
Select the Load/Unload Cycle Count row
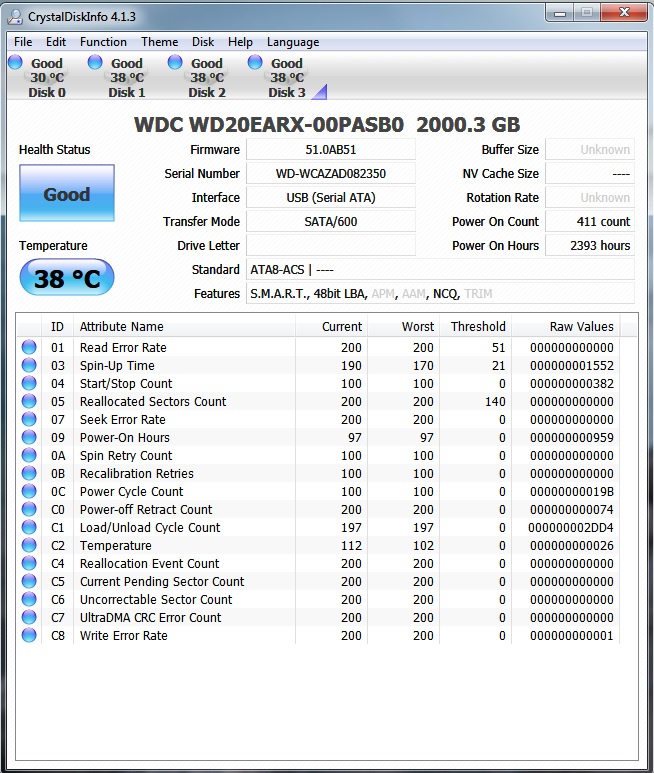(x=318, y=527)
